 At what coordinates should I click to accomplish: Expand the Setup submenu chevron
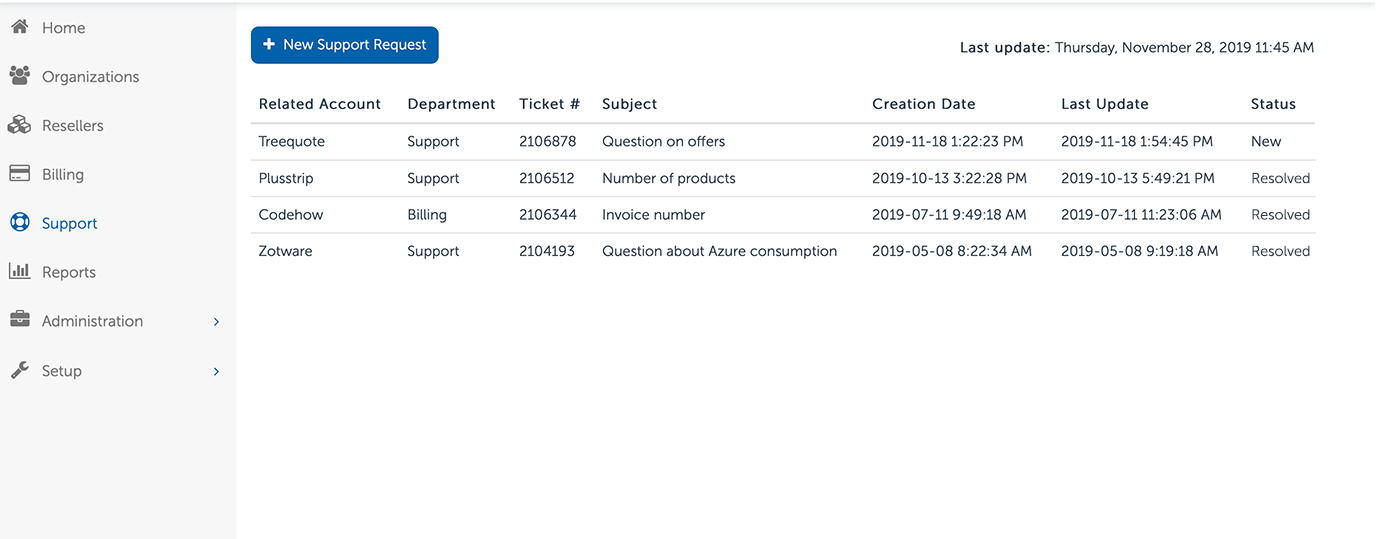(216, 371)
